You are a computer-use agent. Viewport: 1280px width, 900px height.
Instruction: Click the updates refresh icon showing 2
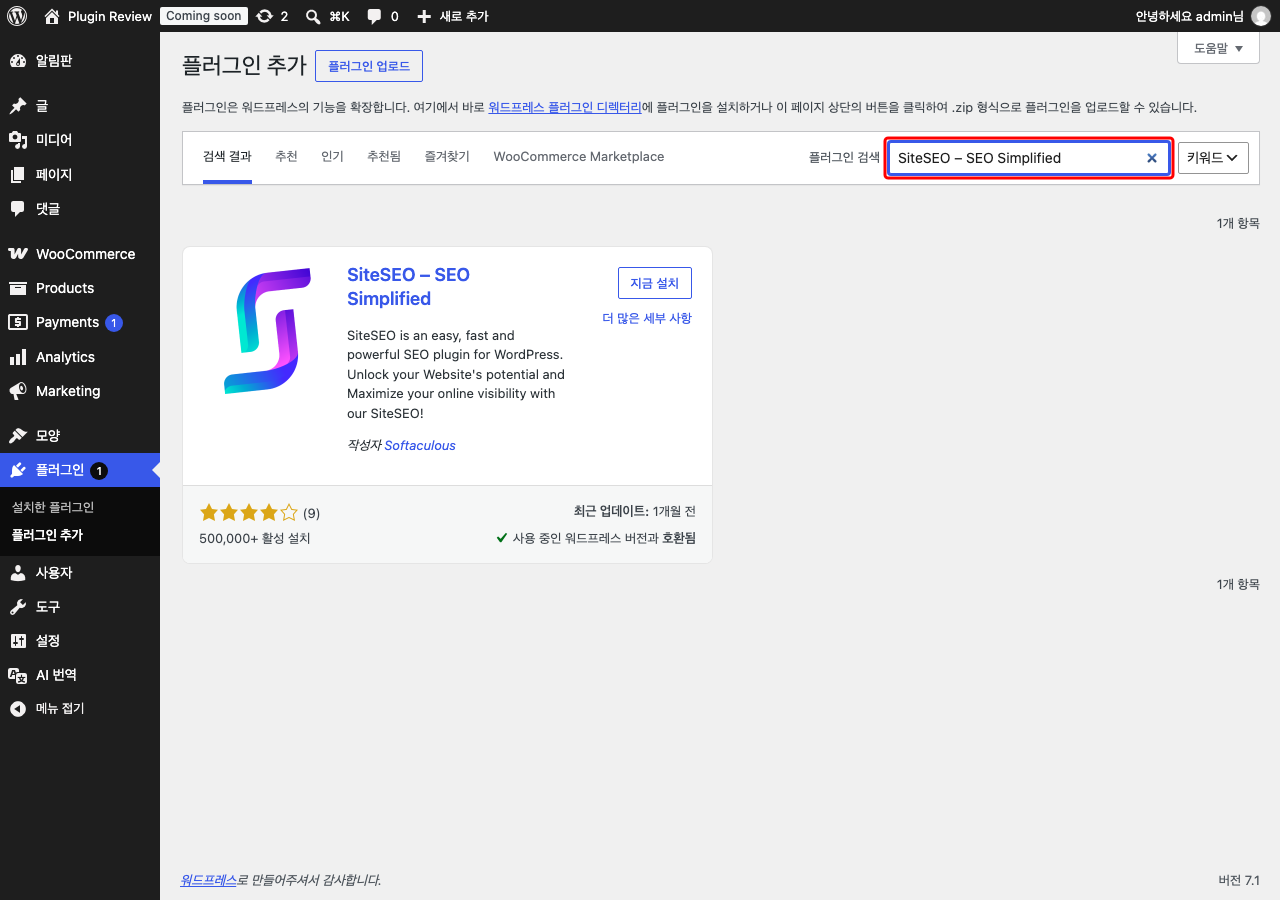pos(264,16)
